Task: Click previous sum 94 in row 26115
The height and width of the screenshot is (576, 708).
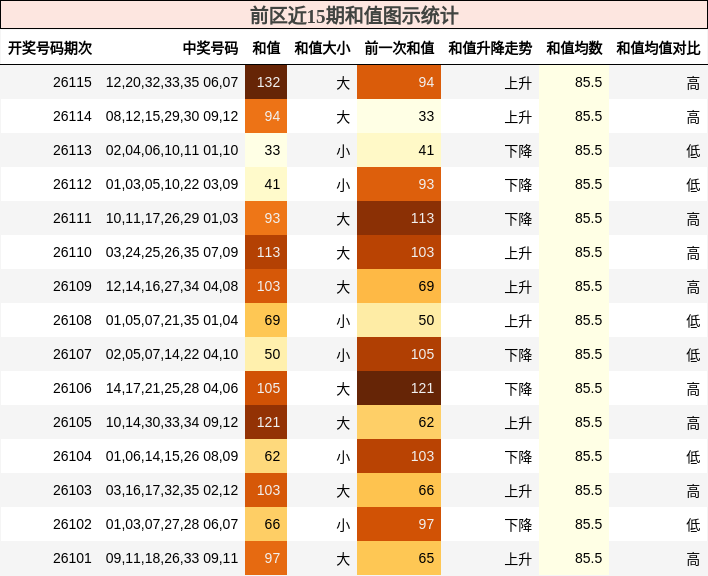Action: click(x=399, y=82)
